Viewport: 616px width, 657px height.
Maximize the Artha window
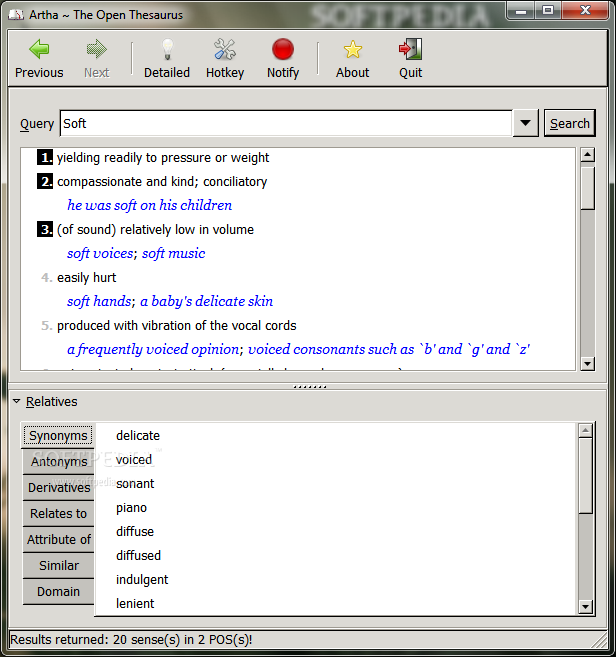coord(548,10)
